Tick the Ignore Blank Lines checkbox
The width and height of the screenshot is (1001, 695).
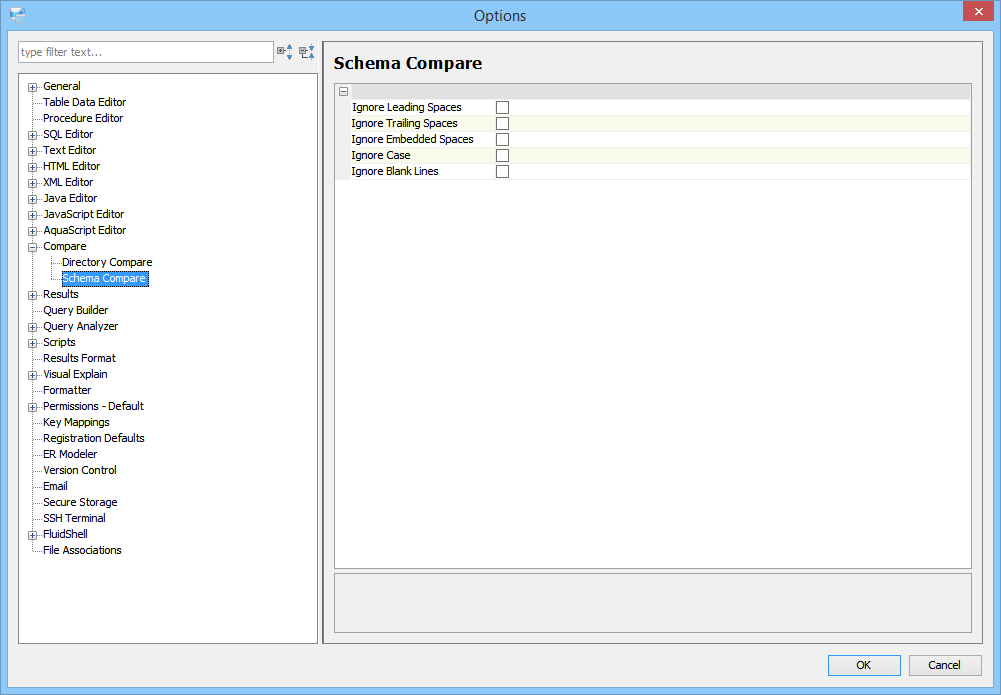(502, 171)
